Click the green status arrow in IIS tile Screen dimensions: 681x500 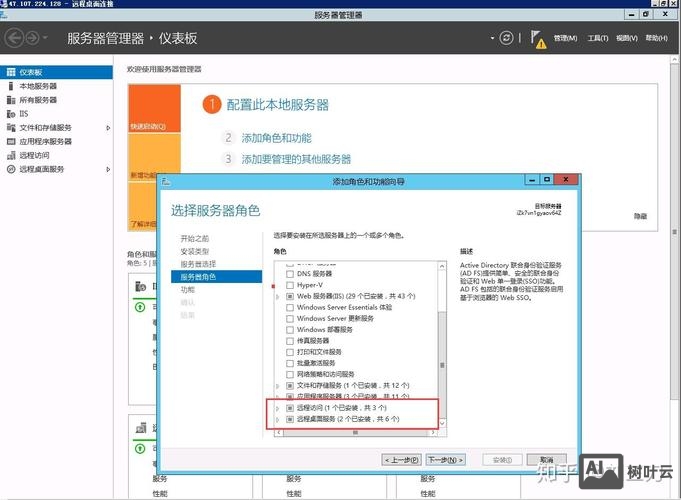tap(140, 307)
